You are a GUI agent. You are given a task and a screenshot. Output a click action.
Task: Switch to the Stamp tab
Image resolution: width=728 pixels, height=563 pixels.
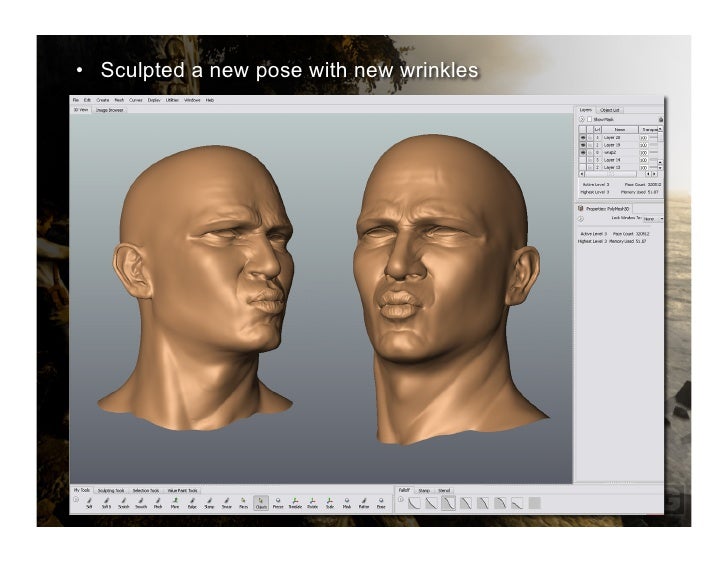[x=423, y=490]
